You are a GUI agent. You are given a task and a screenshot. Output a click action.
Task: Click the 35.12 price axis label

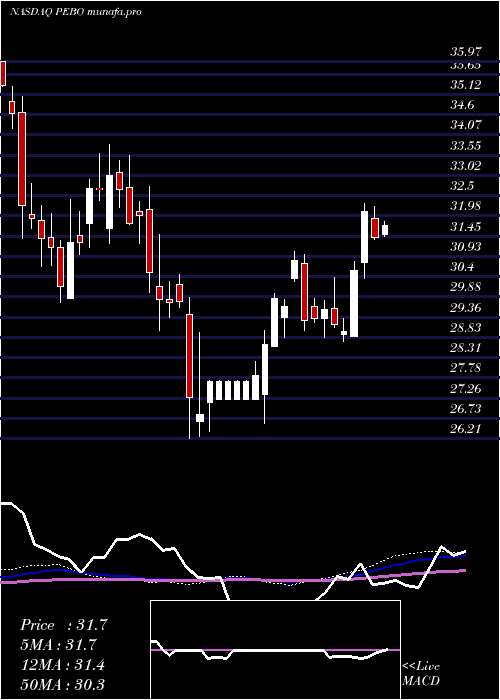click(x=466, y=84)
